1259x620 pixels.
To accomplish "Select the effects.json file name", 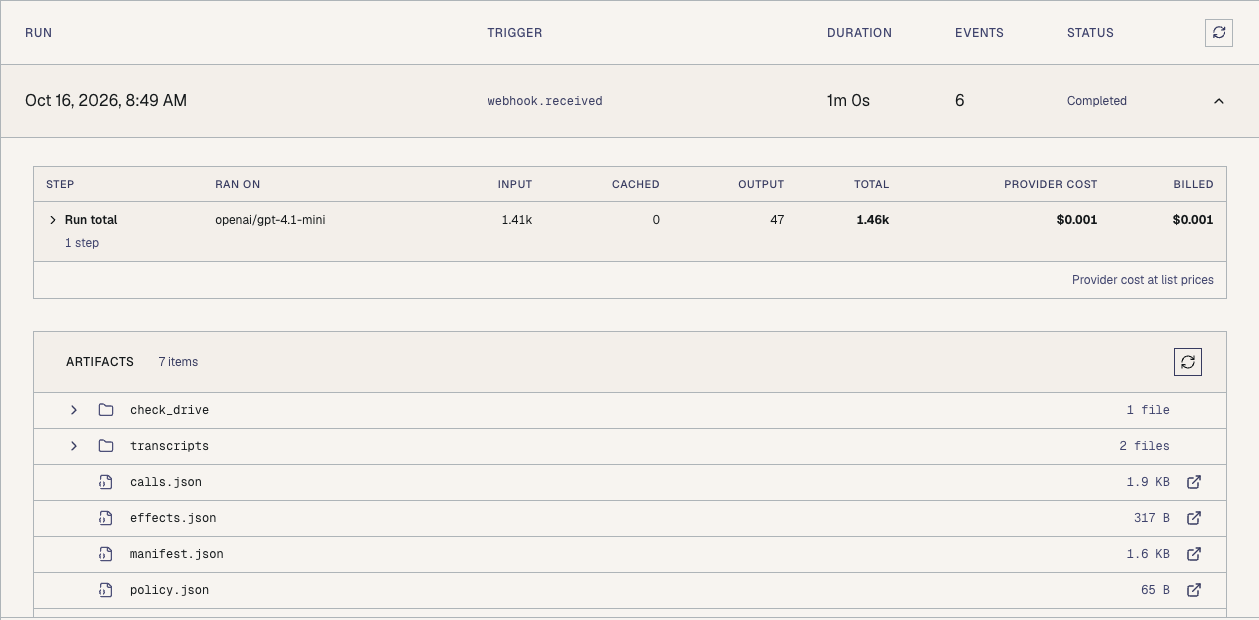I will (173, 518).
